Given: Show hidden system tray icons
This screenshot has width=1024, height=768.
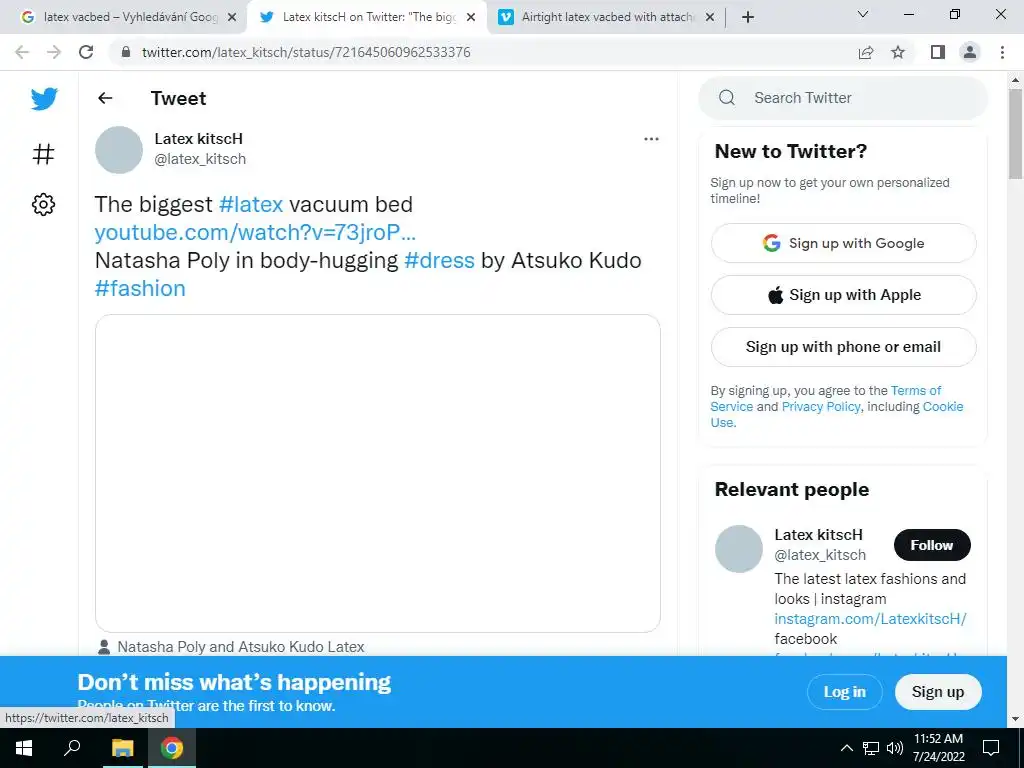Looking at the screenshot, I should pos(846,748).
